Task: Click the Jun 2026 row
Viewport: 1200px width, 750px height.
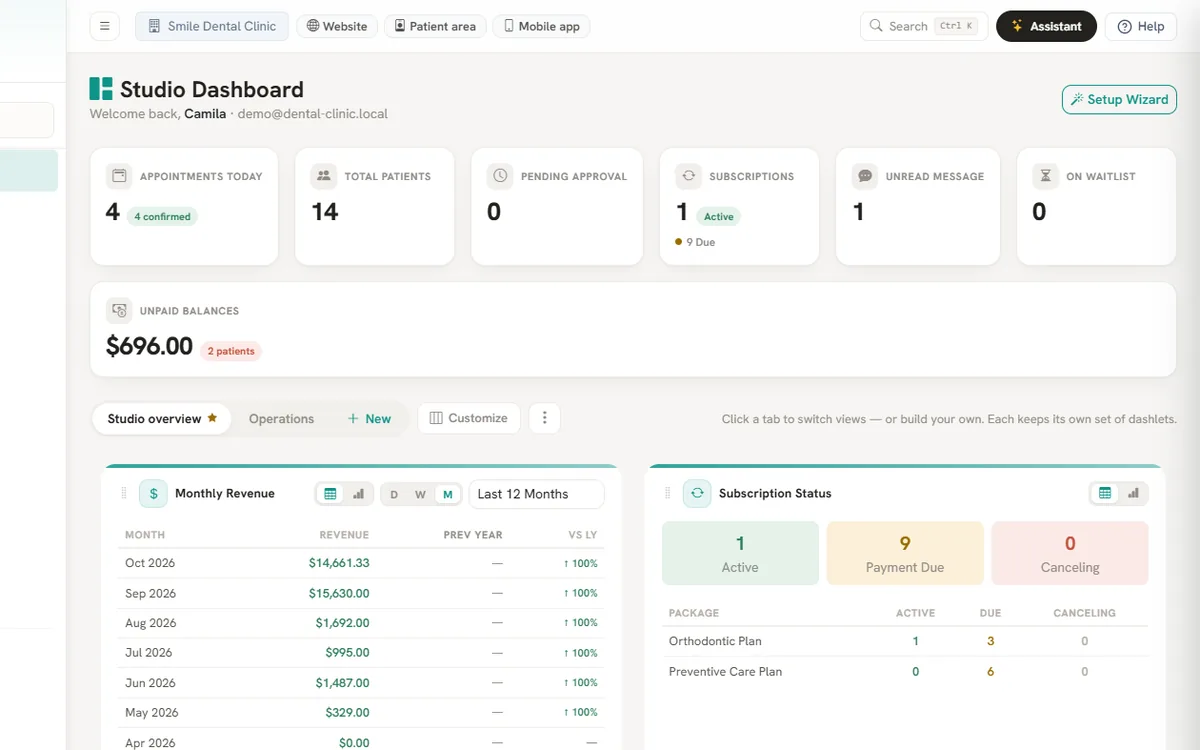Action: (361, 682)
